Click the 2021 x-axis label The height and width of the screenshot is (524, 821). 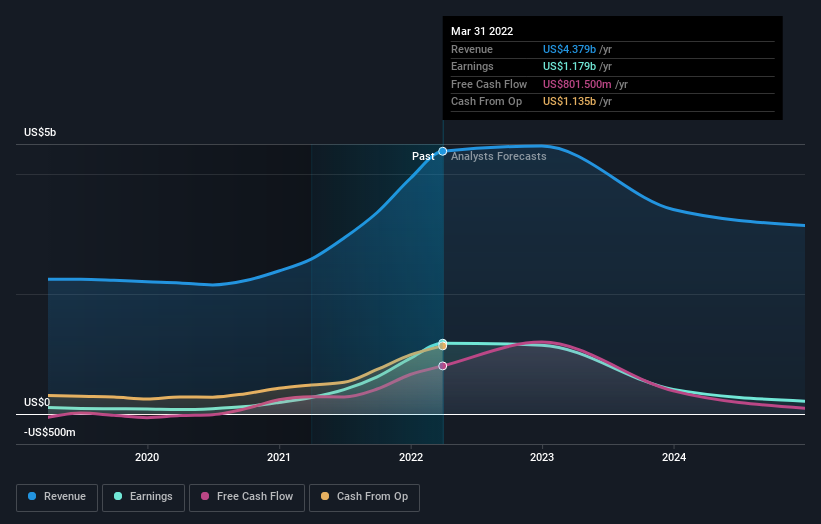tap(279, 457)
